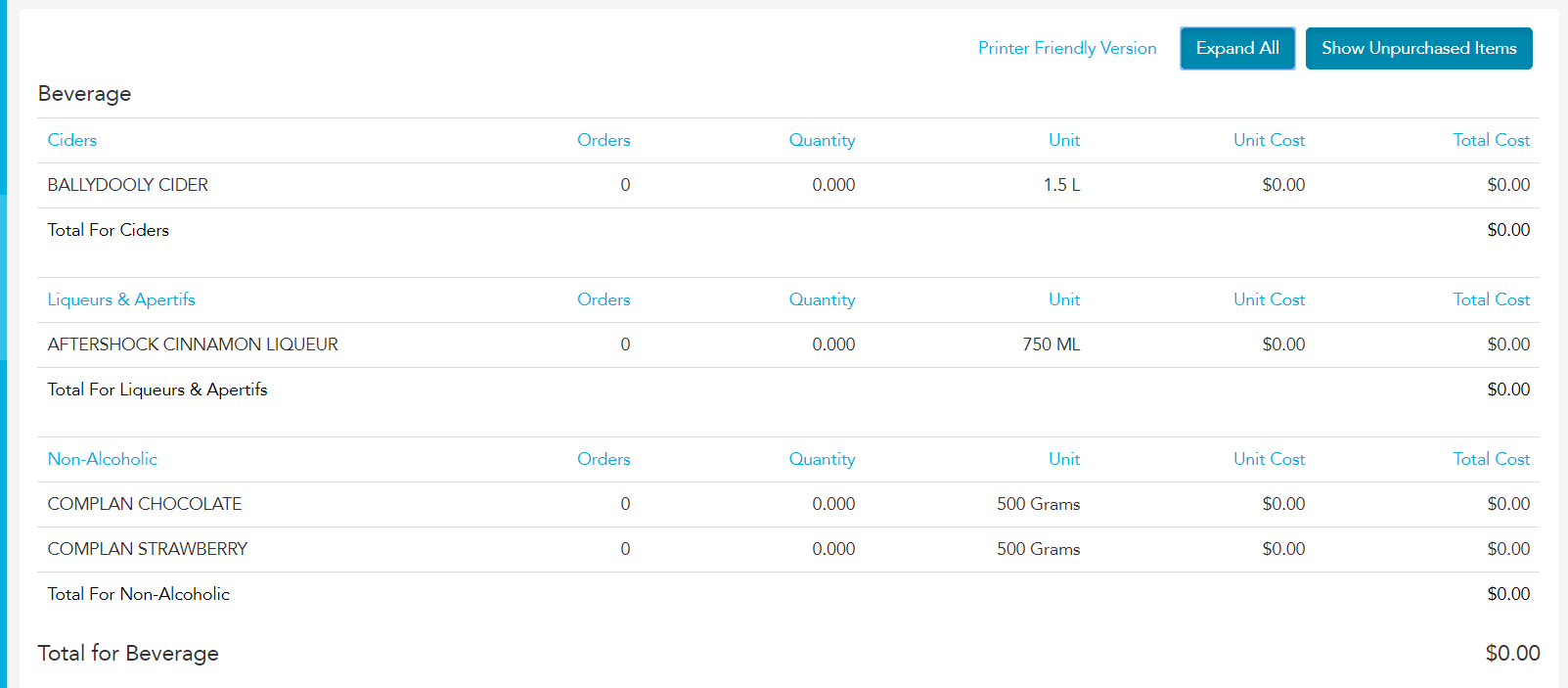Click Total For Liqueurs & Apertifs label

coord(157,390)
